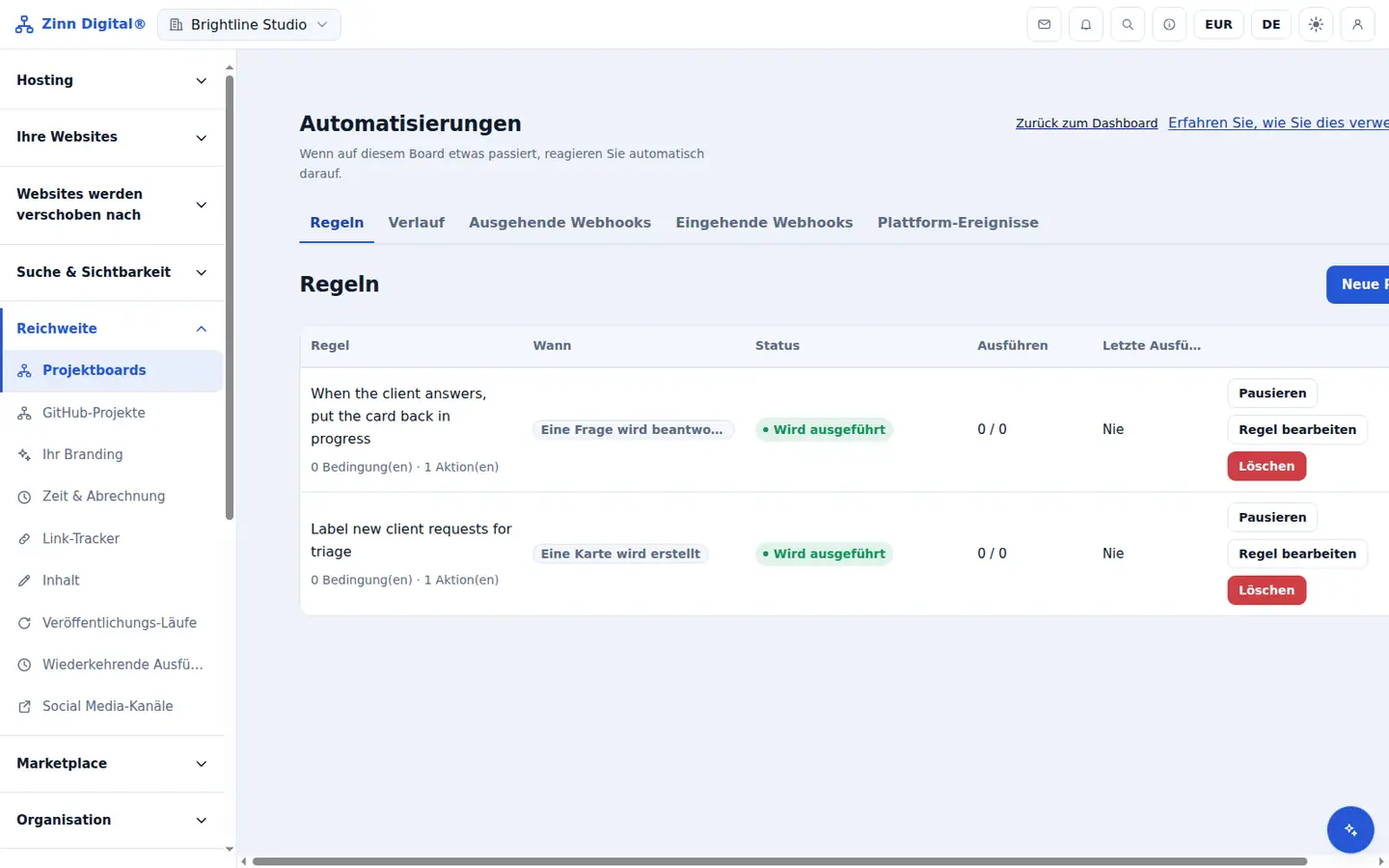
Task: Expand Websites werden verschoben nach section
Action: [112, 204]
